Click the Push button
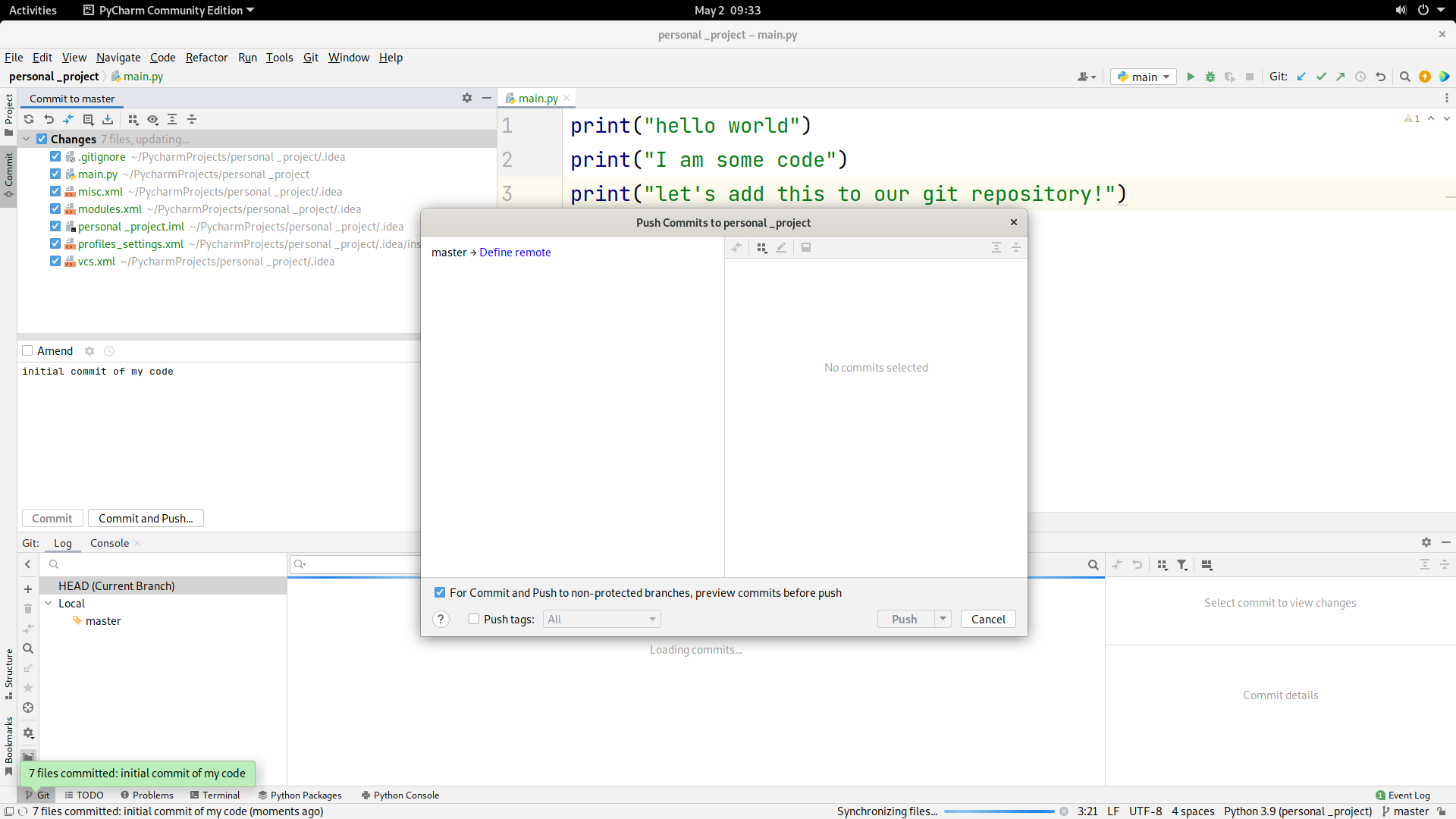 click(x=905, y=619)
